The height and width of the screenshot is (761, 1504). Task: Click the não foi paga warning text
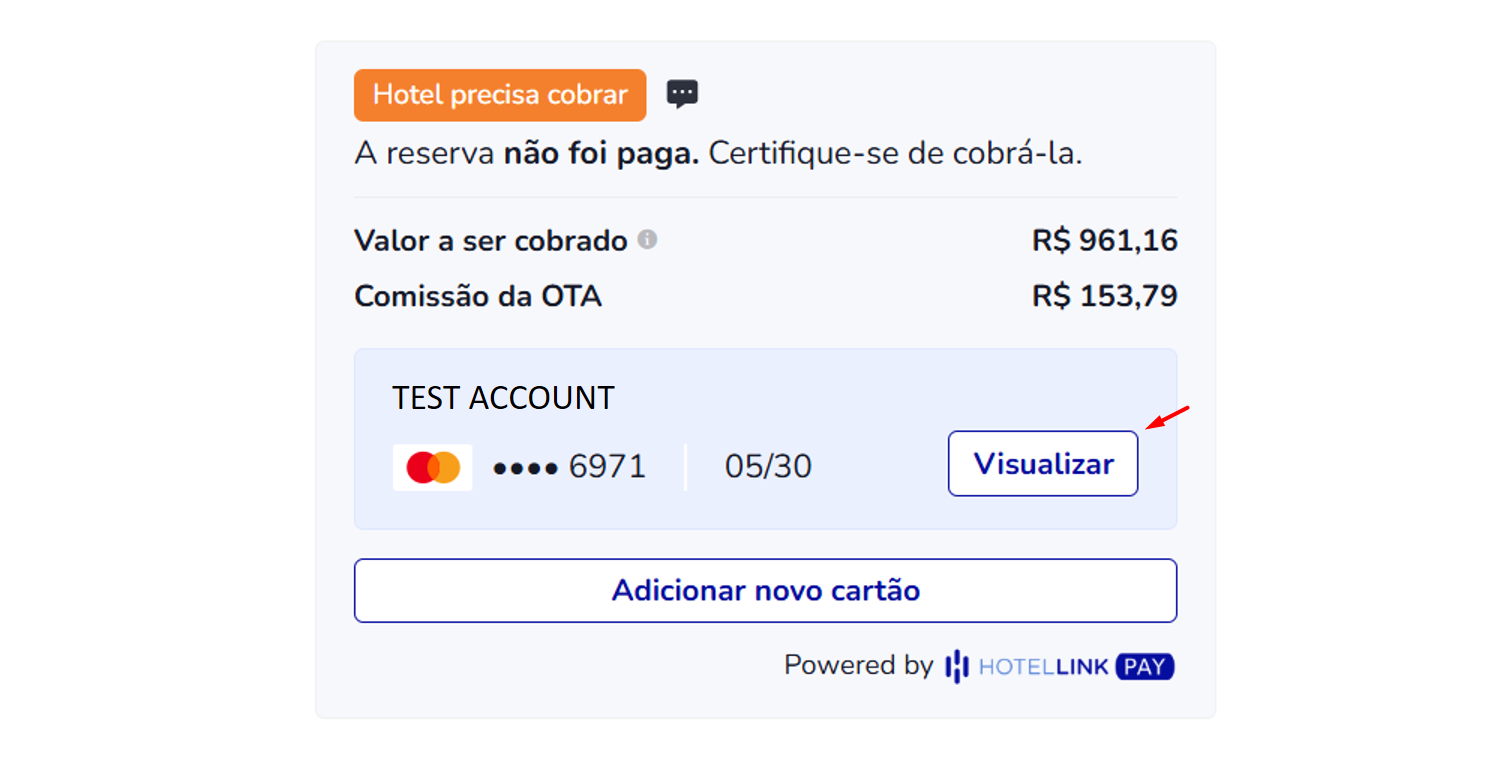click(601, 154)
